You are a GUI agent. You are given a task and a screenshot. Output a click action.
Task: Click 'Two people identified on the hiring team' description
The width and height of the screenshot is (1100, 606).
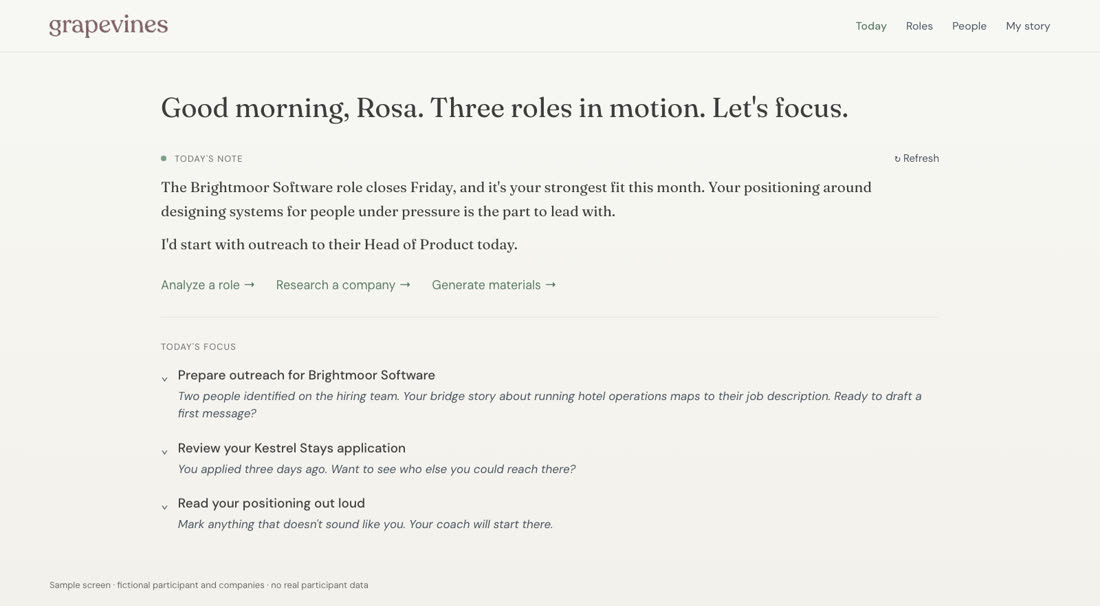coord(549,405)
